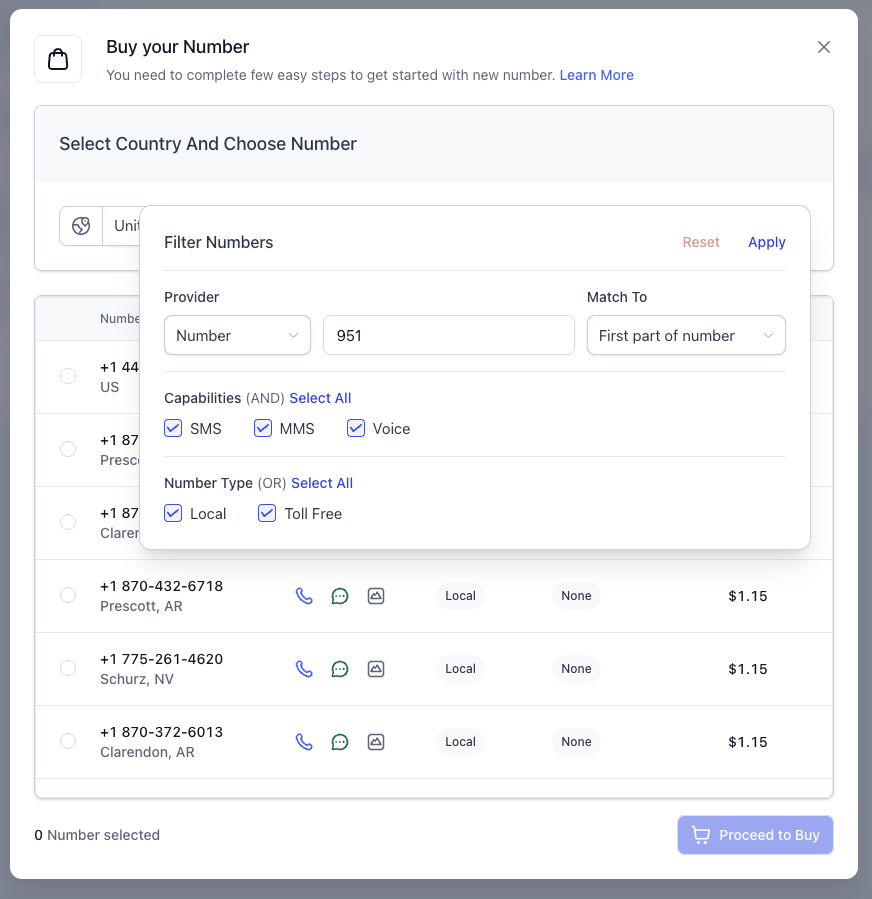872x899 pixels.
Task: Disable the Toll Free number type filter
Action: pos(267,513)
